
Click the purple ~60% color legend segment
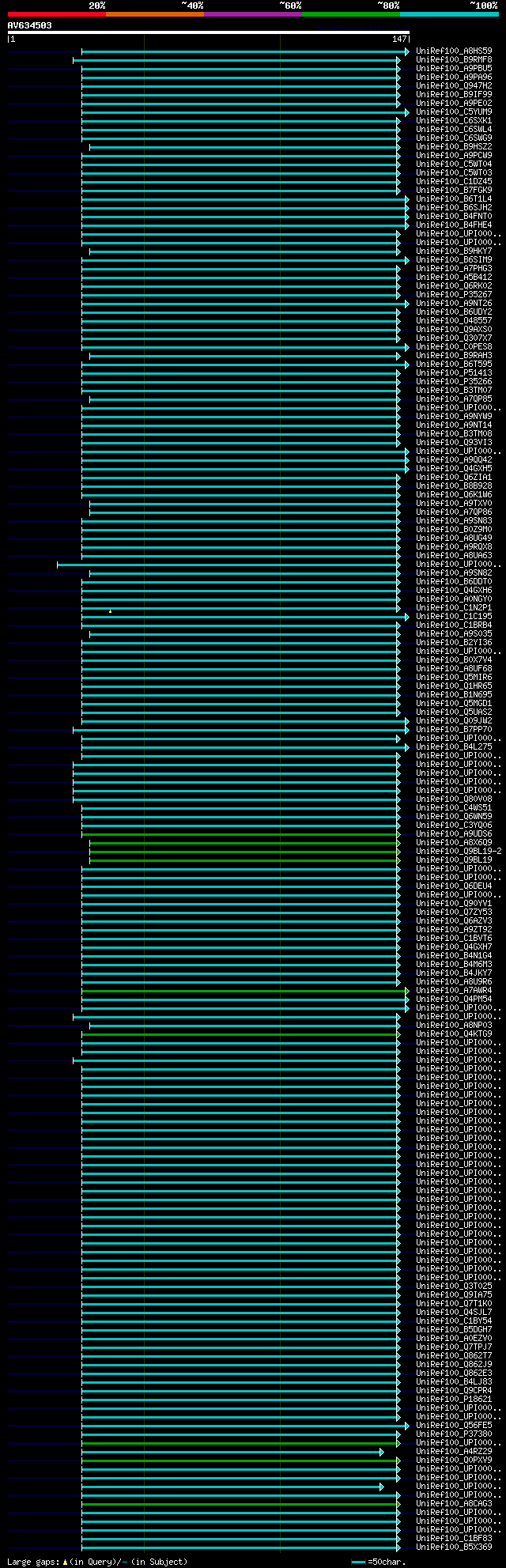pyautogui.click(x=253, y=14)
